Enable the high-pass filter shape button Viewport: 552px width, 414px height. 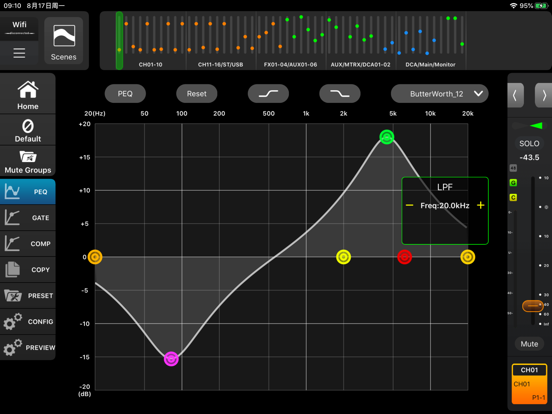(268, 94)
